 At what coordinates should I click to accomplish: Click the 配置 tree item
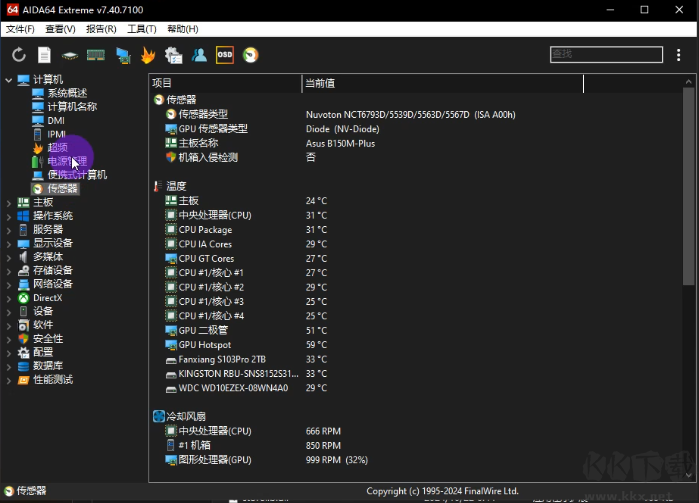click(x=43, y=352)
